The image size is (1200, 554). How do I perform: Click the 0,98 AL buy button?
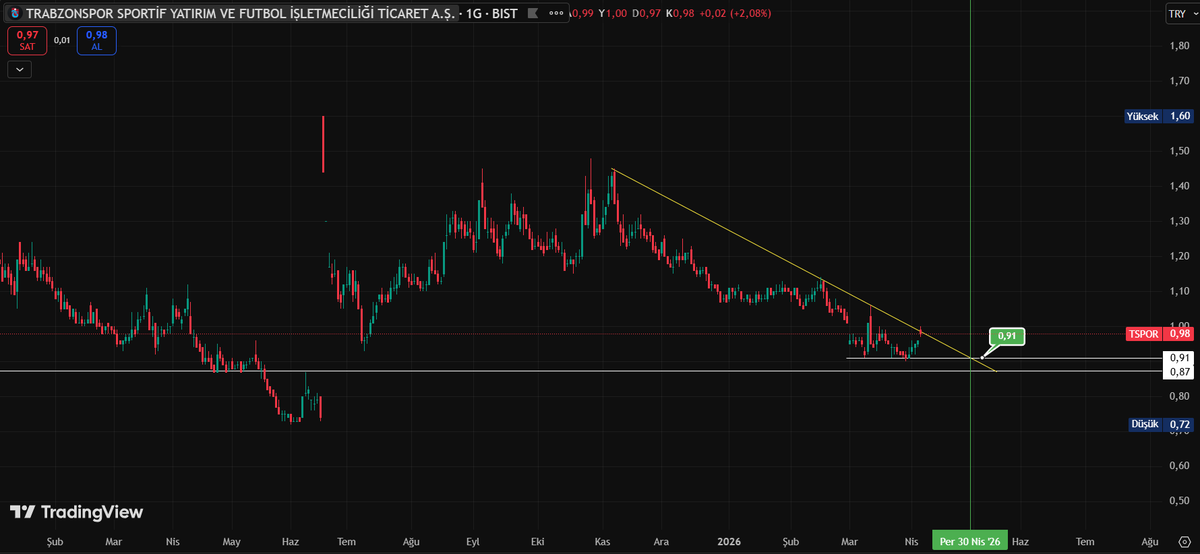pos(96,40)
